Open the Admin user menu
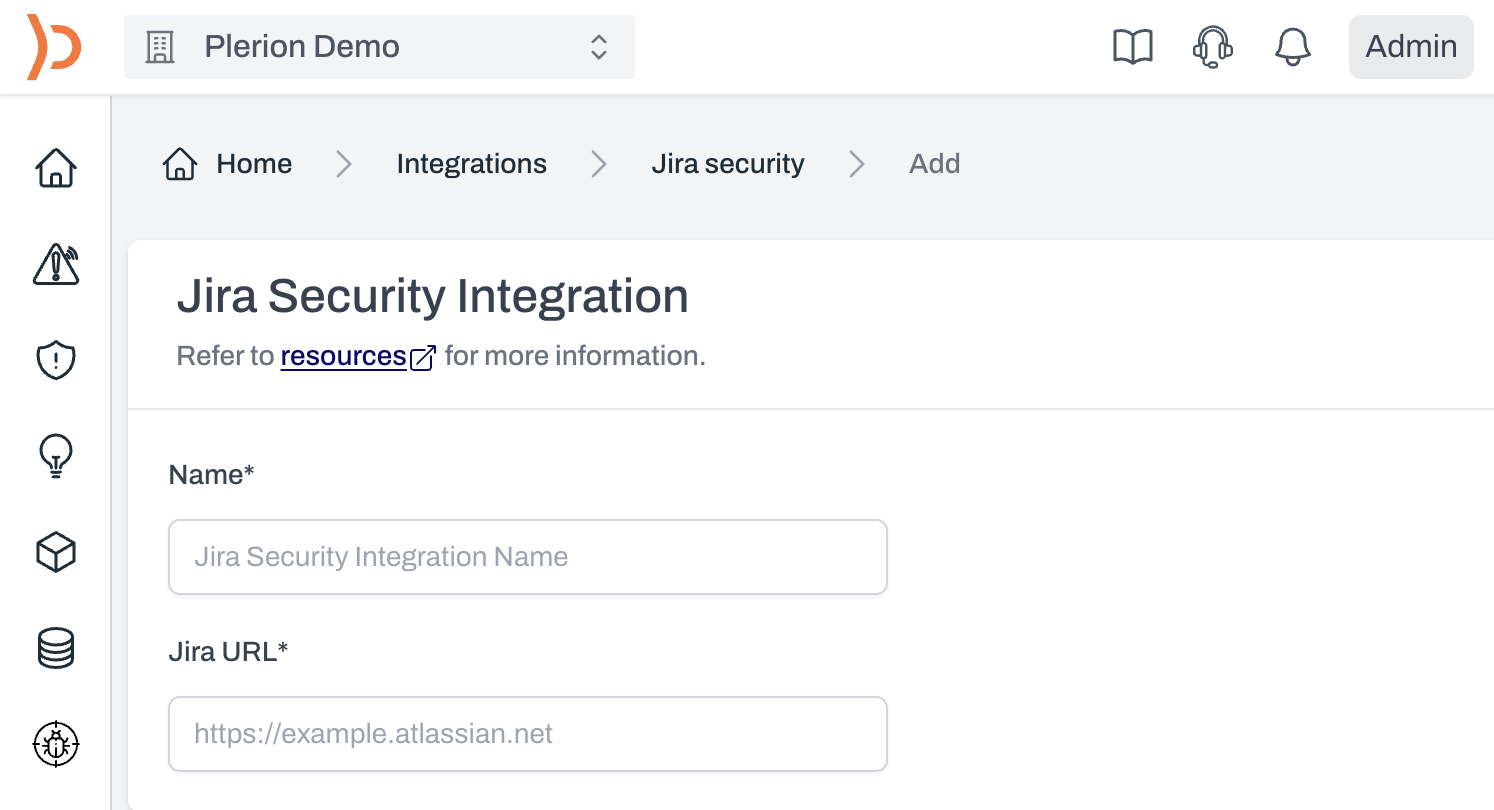Screen dimensions: 1494x810 point(1411,47)
